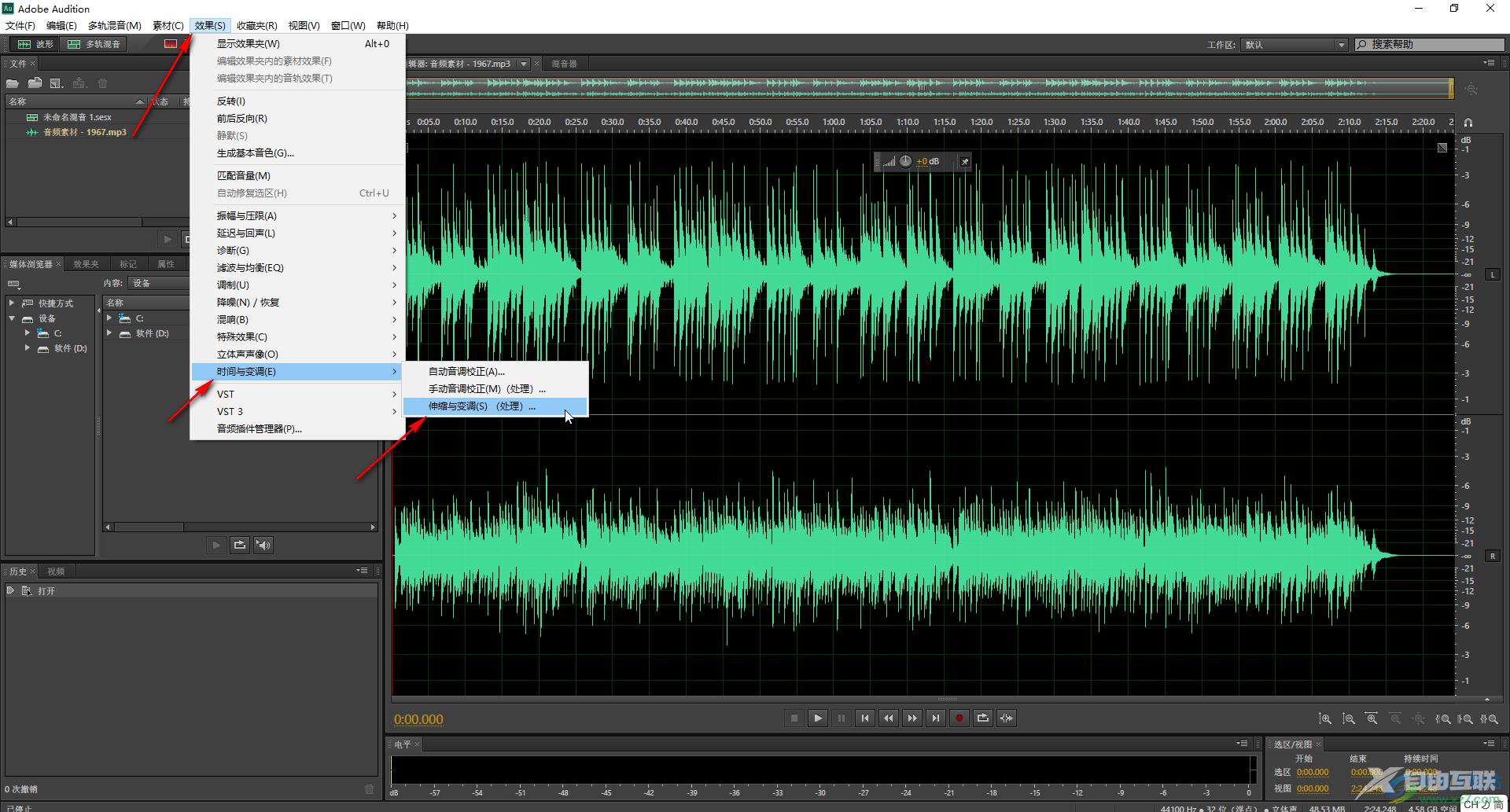The width and height of the screenshot is (1510, 812).
Task: Expand C: in the Media Browser name list
Action: pos(109,318)
